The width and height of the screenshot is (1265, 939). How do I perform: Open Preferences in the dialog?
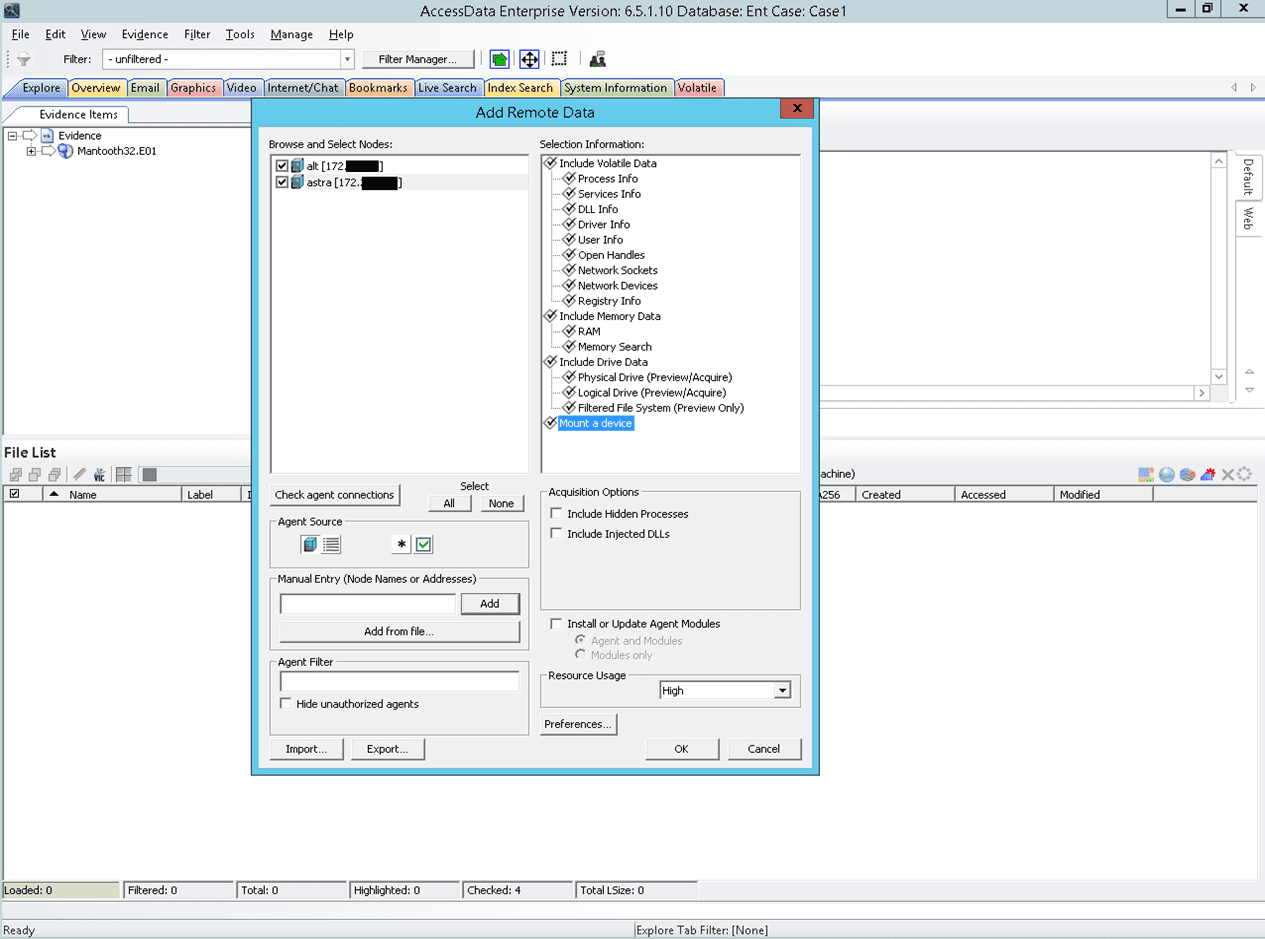click(579, 724)
